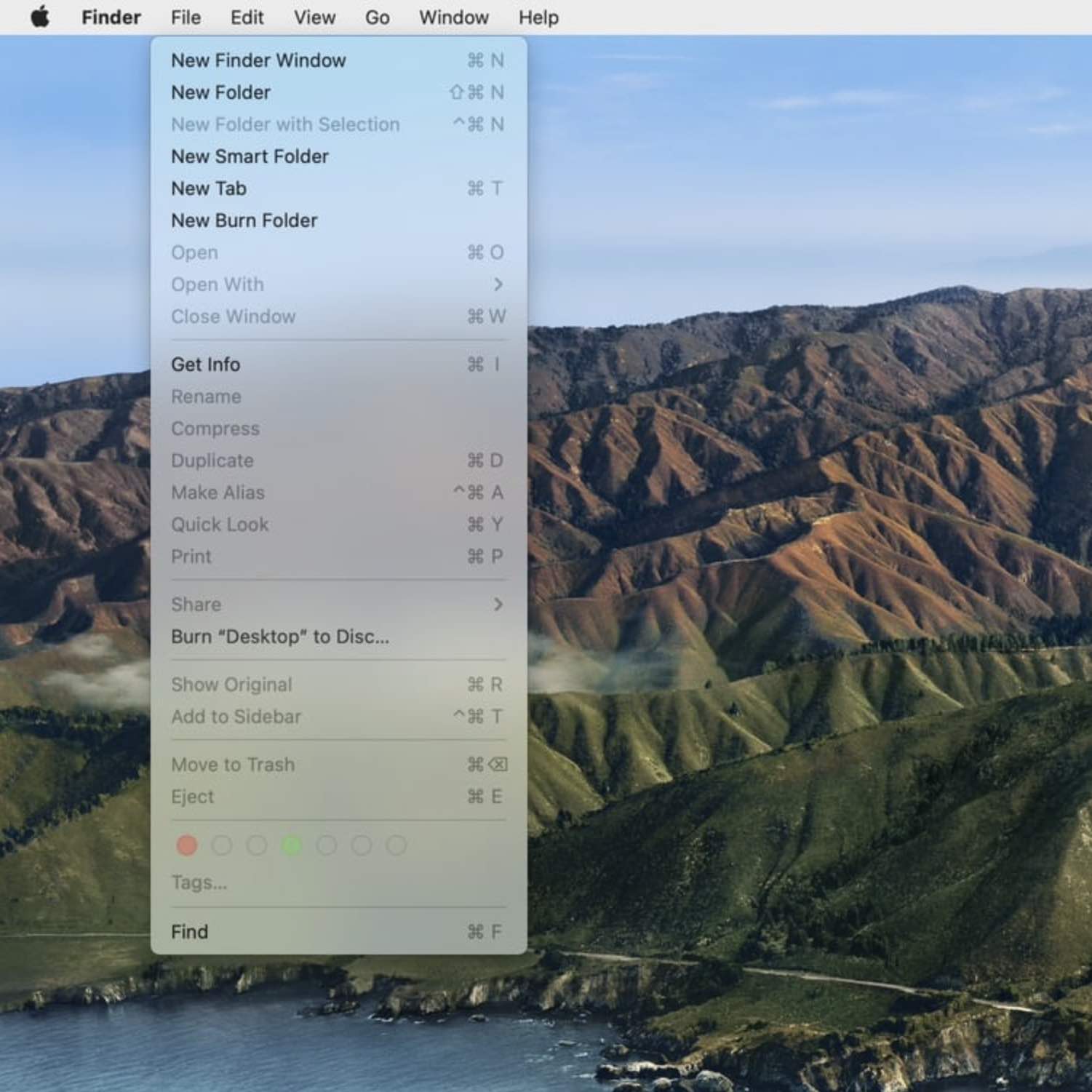Choose Quick Look
Screen dimensions: 1092x1092
click(338, 525)
